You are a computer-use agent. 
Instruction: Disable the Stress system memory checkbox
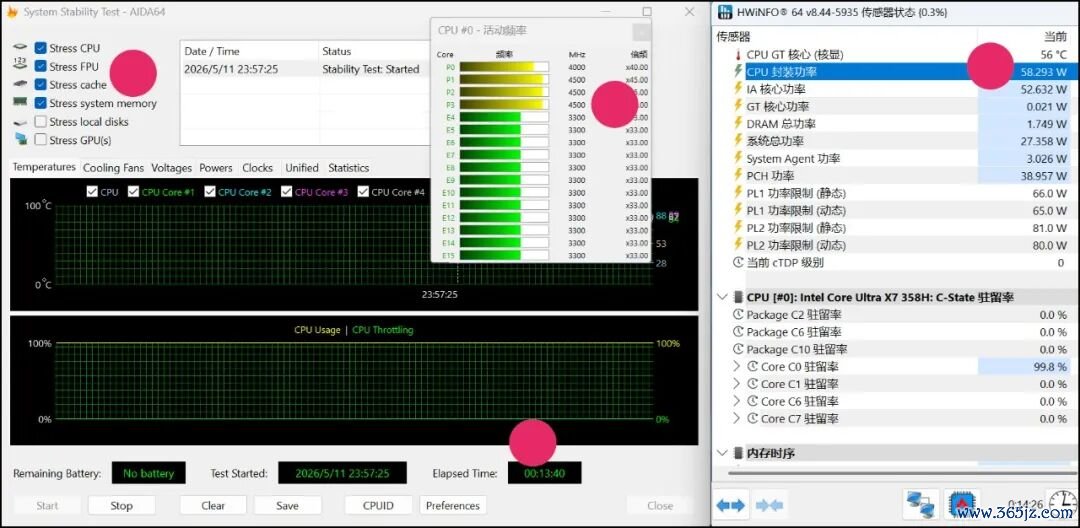pos(41,103)
